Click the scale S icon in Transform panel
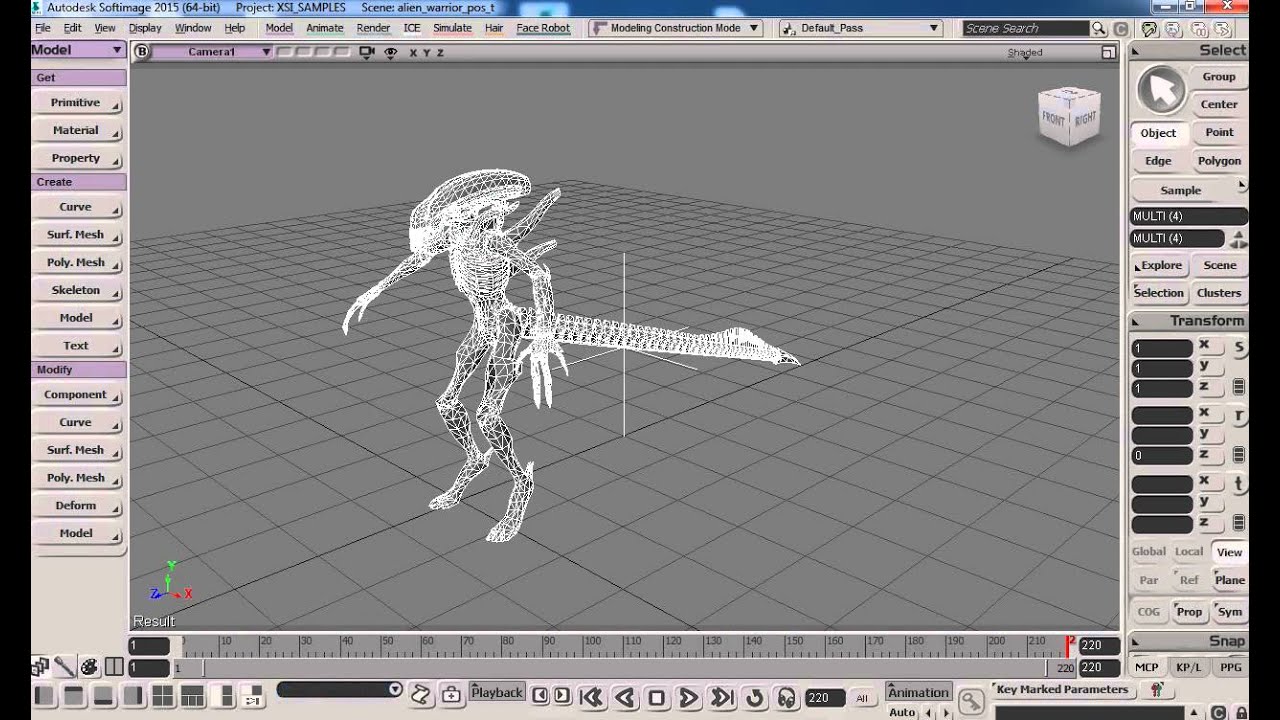Screen dimensions: 1280x720 (1239, 348)
